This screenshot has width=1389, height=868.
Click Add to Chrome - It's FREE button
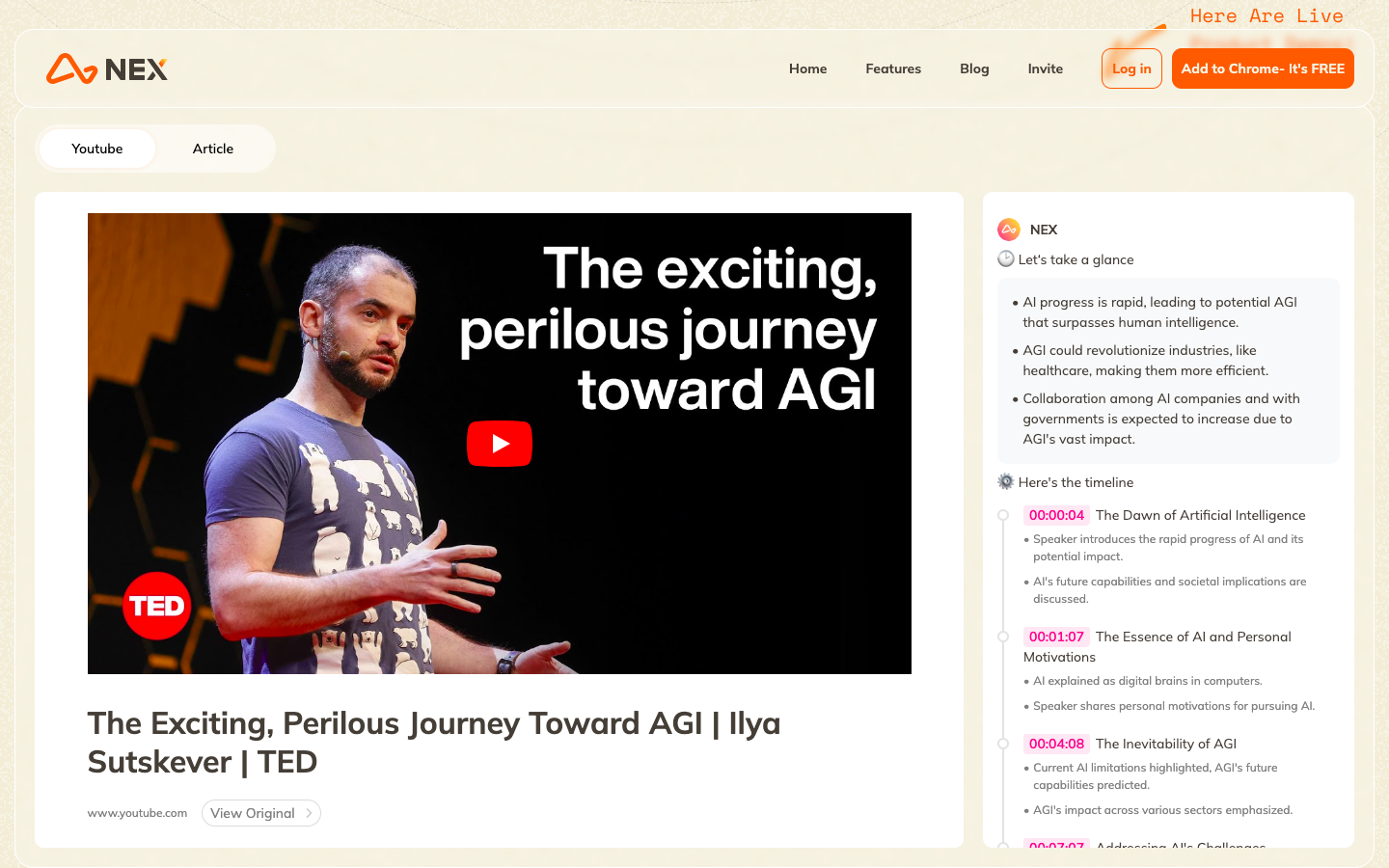(x=1263, y=68)
